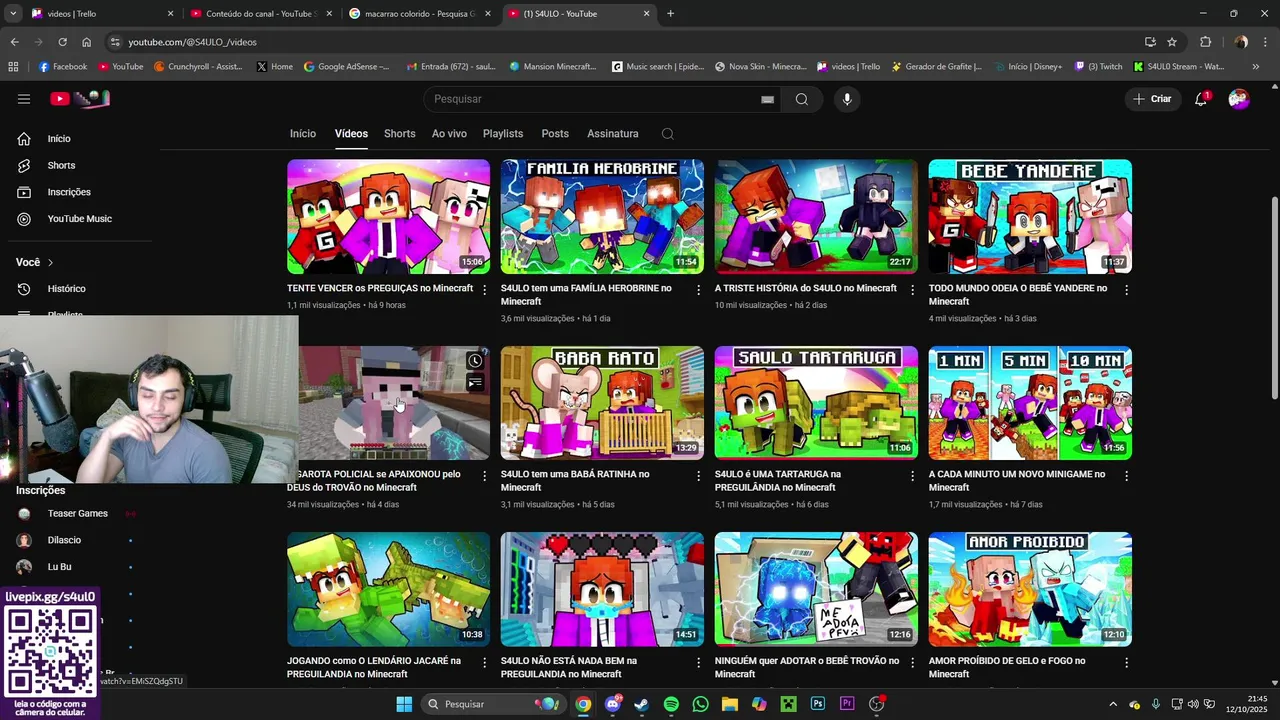Open Chrome extensions puzzle icon
This screenshot has height=720, width=1280.
(1205, 42)
